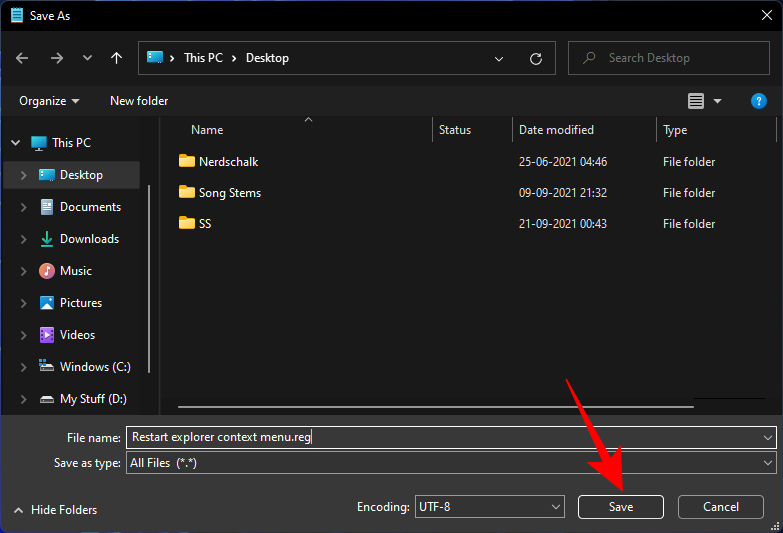Create a New folder
Screen dimensions: 783x533
click(139, 101)
